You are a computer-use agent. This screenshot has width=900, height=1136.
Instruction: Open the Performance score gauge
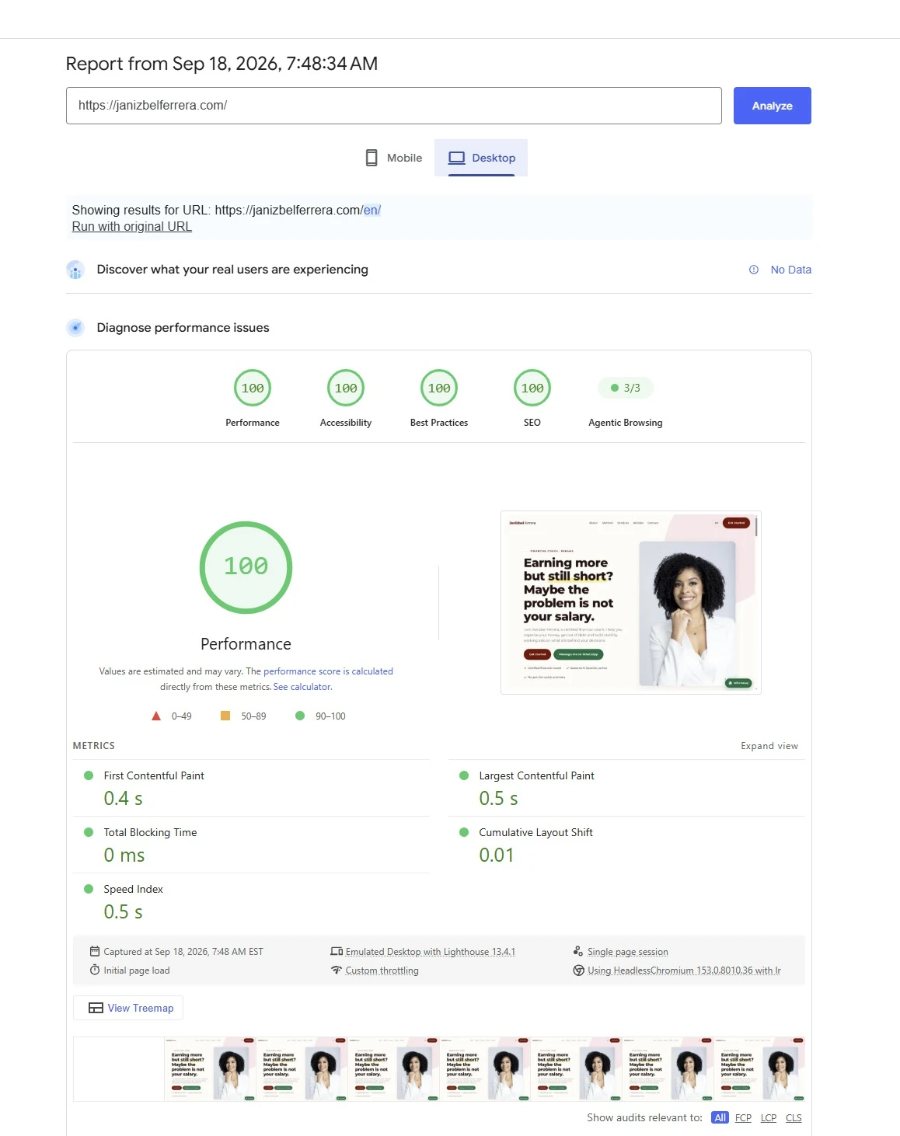(252, 388)
